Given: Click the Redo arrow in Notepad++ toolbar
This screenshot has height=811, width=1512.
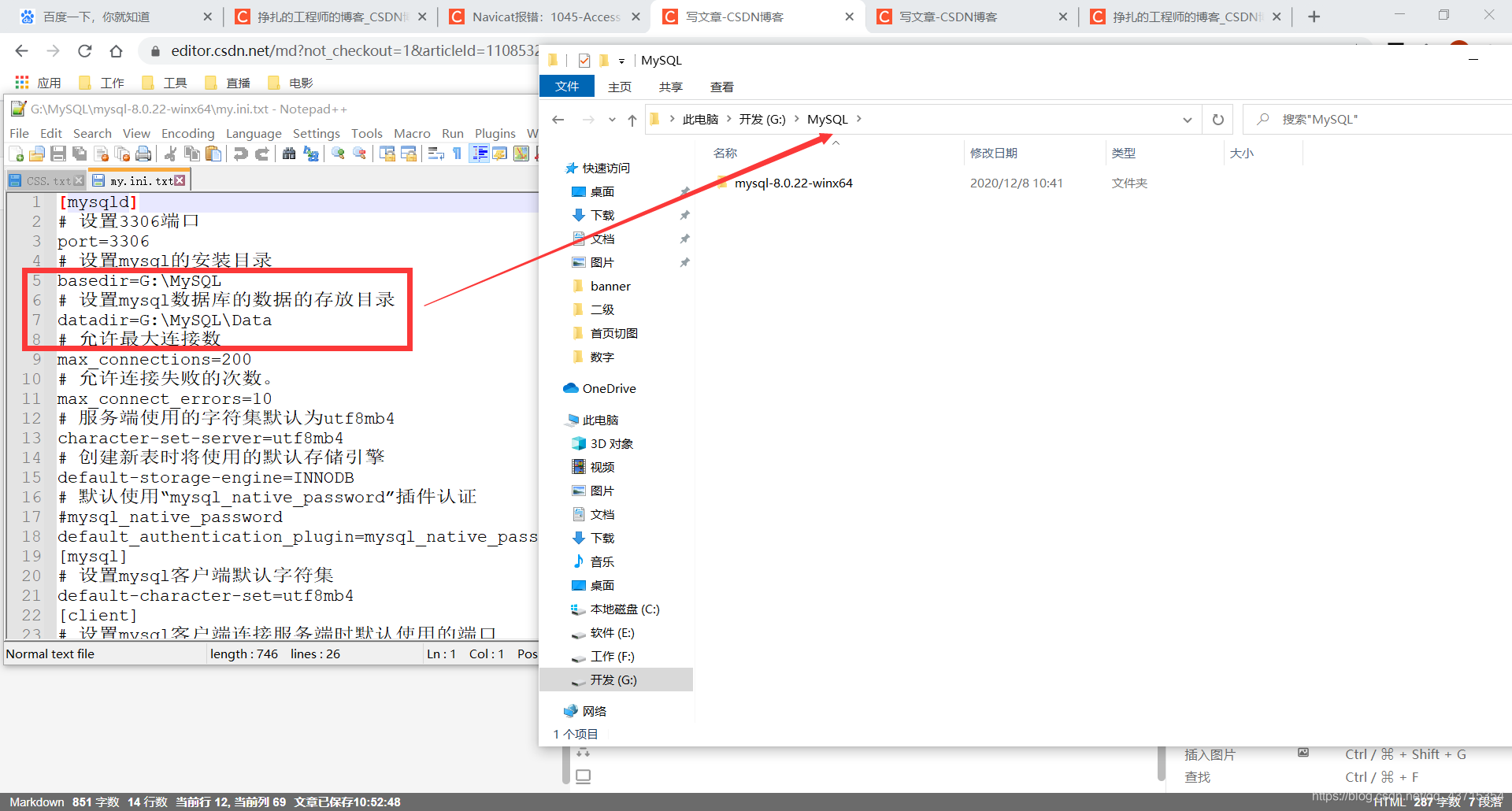Looking at the screenshot, I should (261, 154).
